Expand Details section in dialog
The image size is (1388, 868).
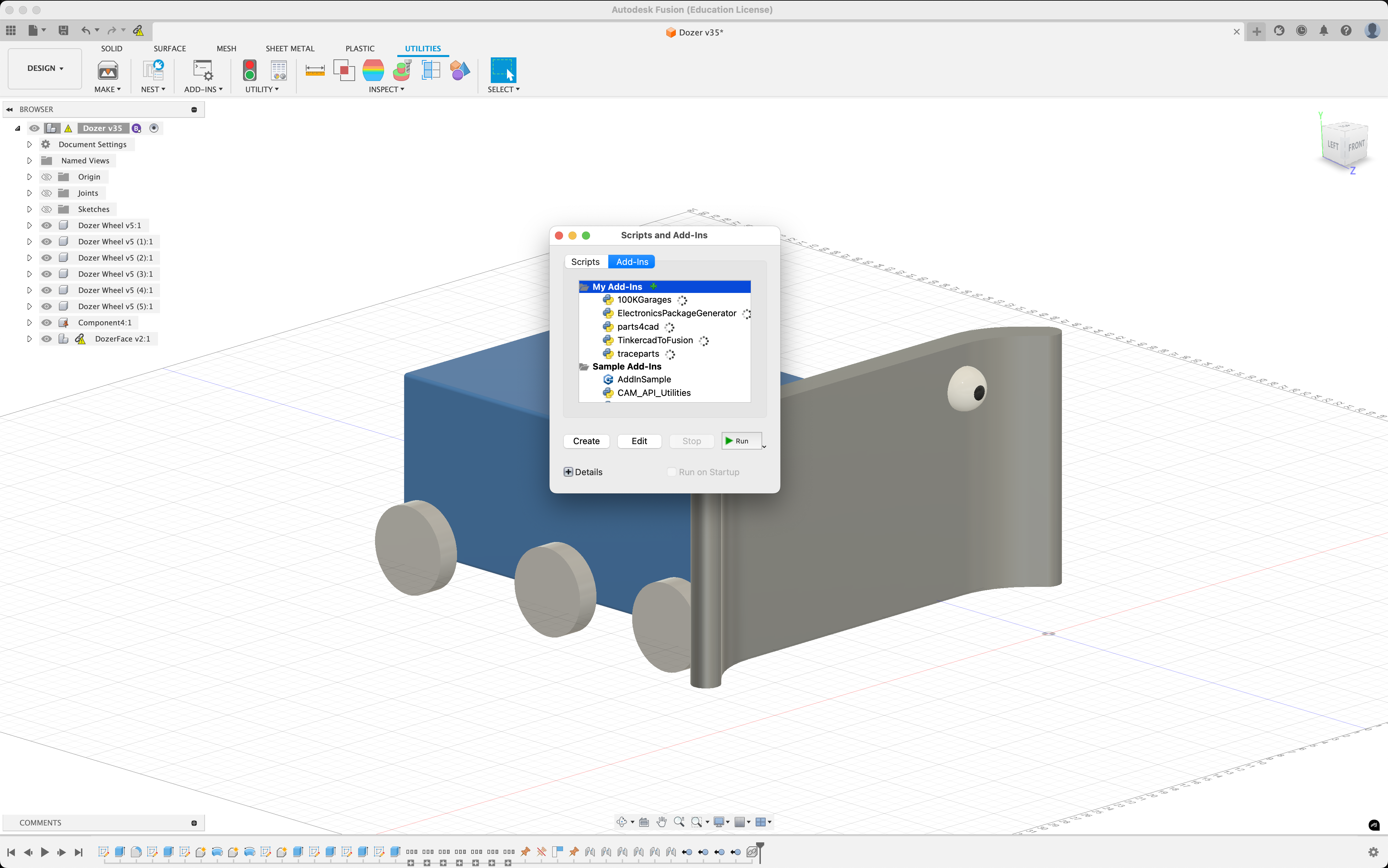pos(568,472)
